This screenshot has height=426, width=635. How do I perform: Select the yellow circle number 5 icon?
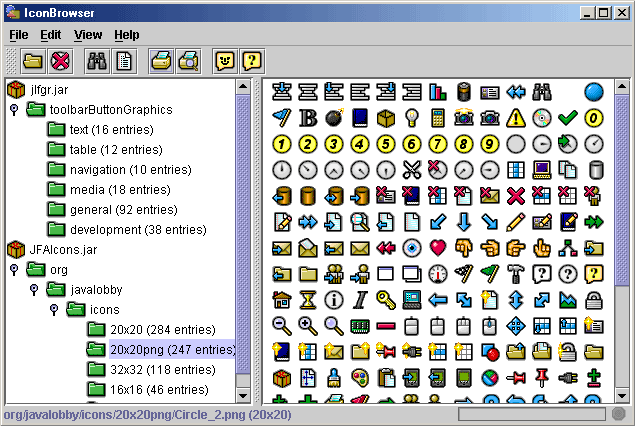pos(386,143)
